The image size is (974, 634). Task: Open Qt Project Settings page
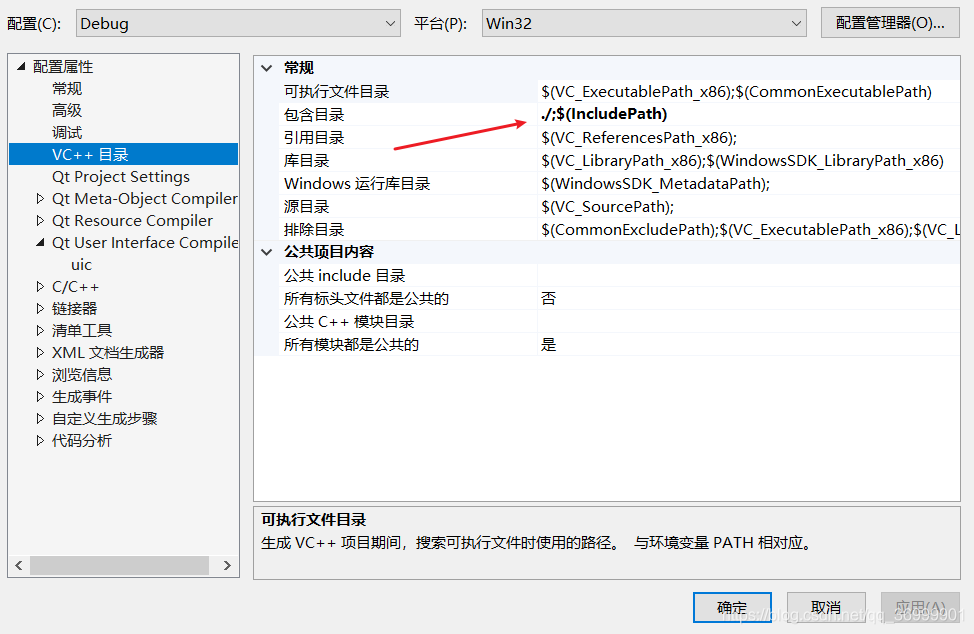pyautogui.click(x=121, y=177)
